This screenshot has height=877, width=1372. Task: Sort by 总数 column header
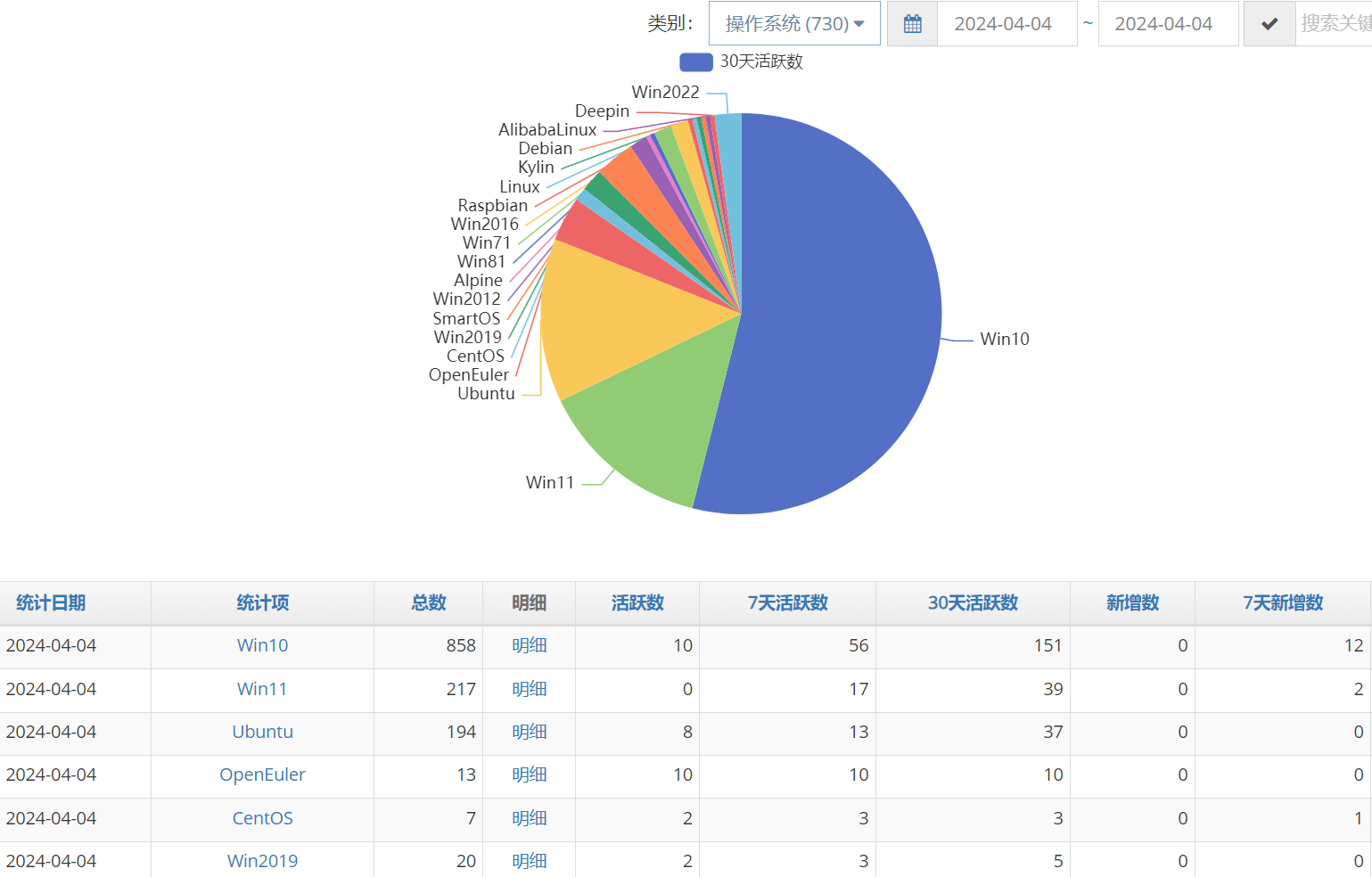[429, 602]
